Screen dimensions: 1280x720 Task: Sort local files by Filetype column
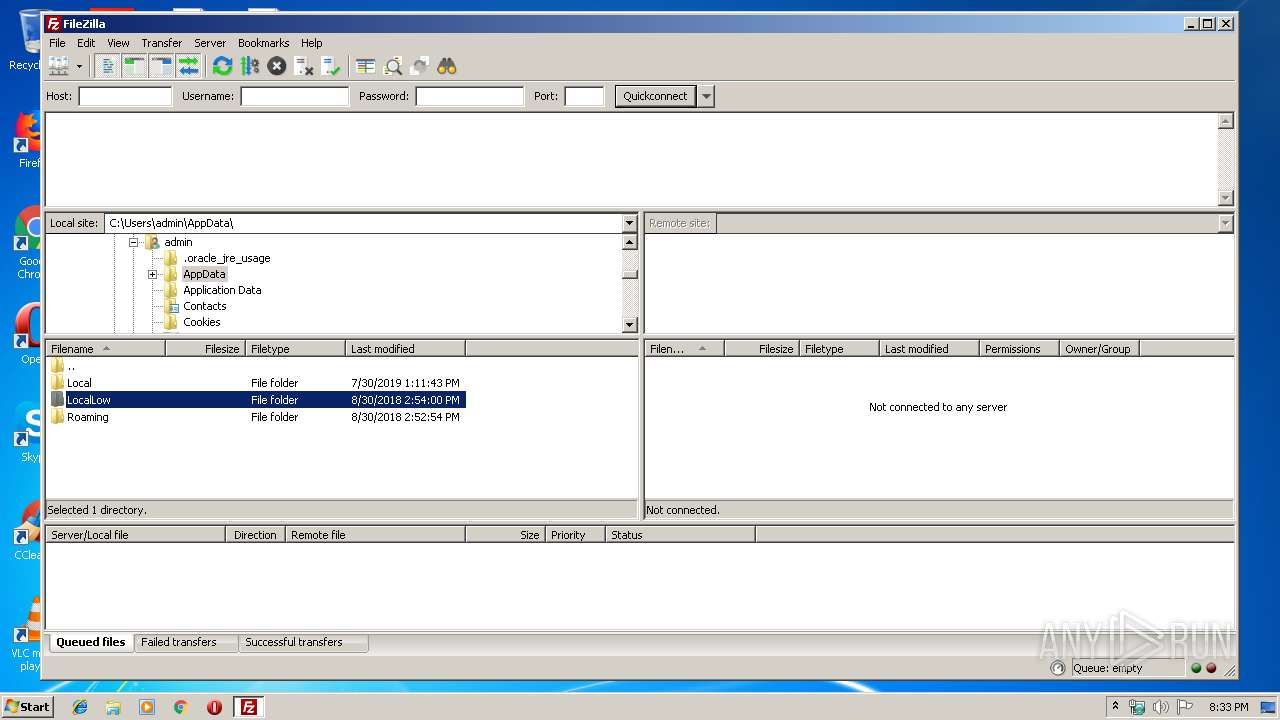(x=296, y=349)
